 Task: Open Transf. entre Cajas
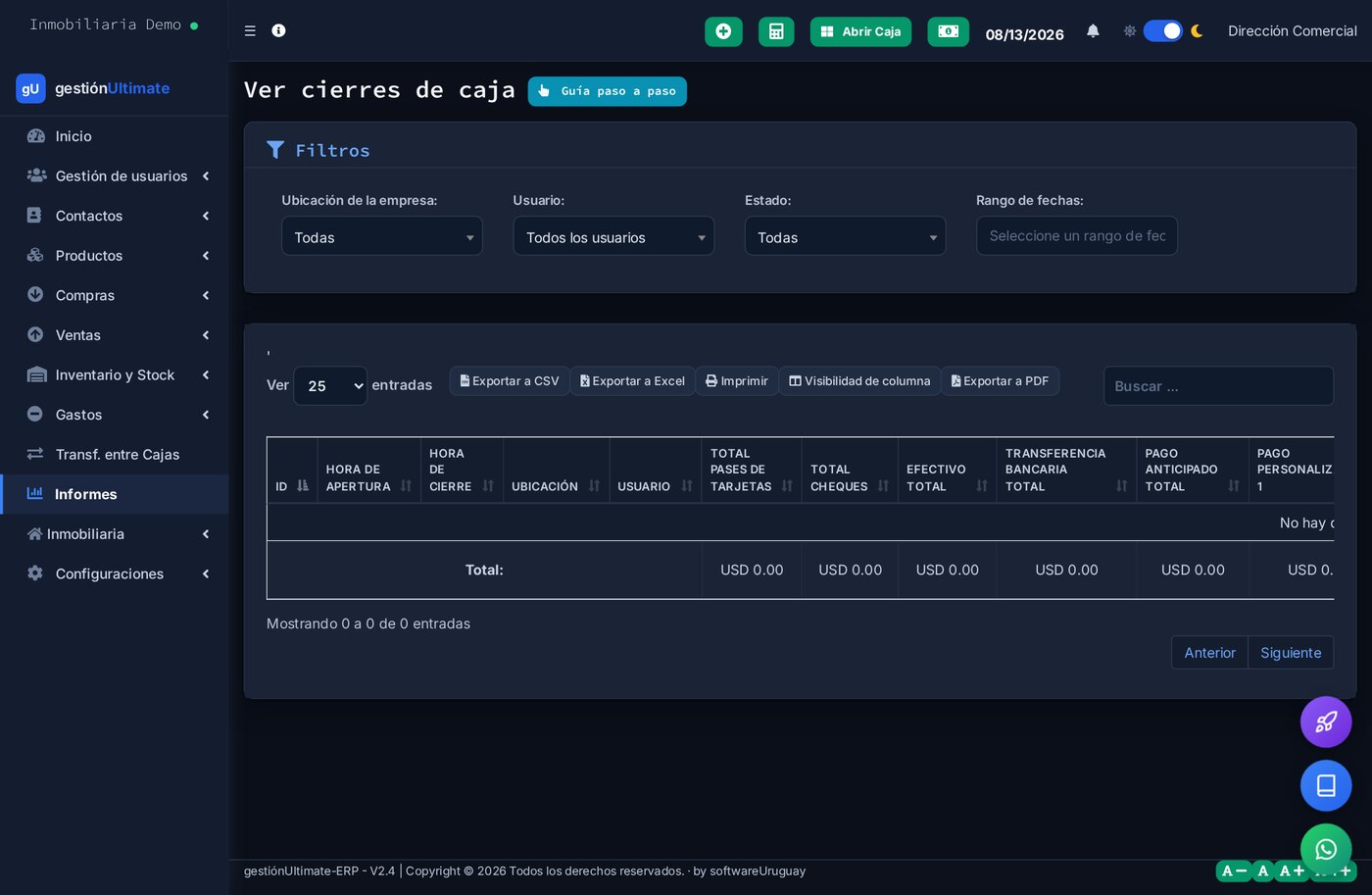(x=114, y=454)
